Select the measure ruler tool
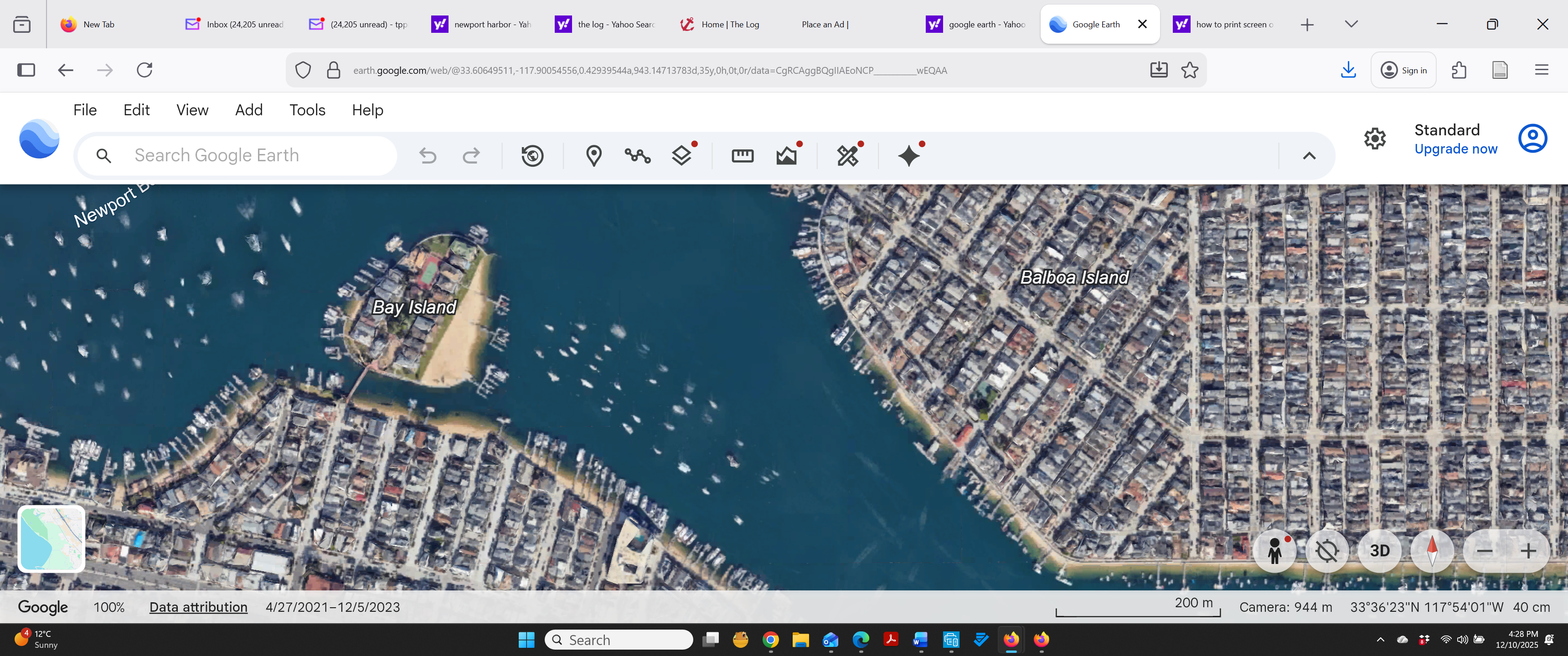 click(742, 156)
